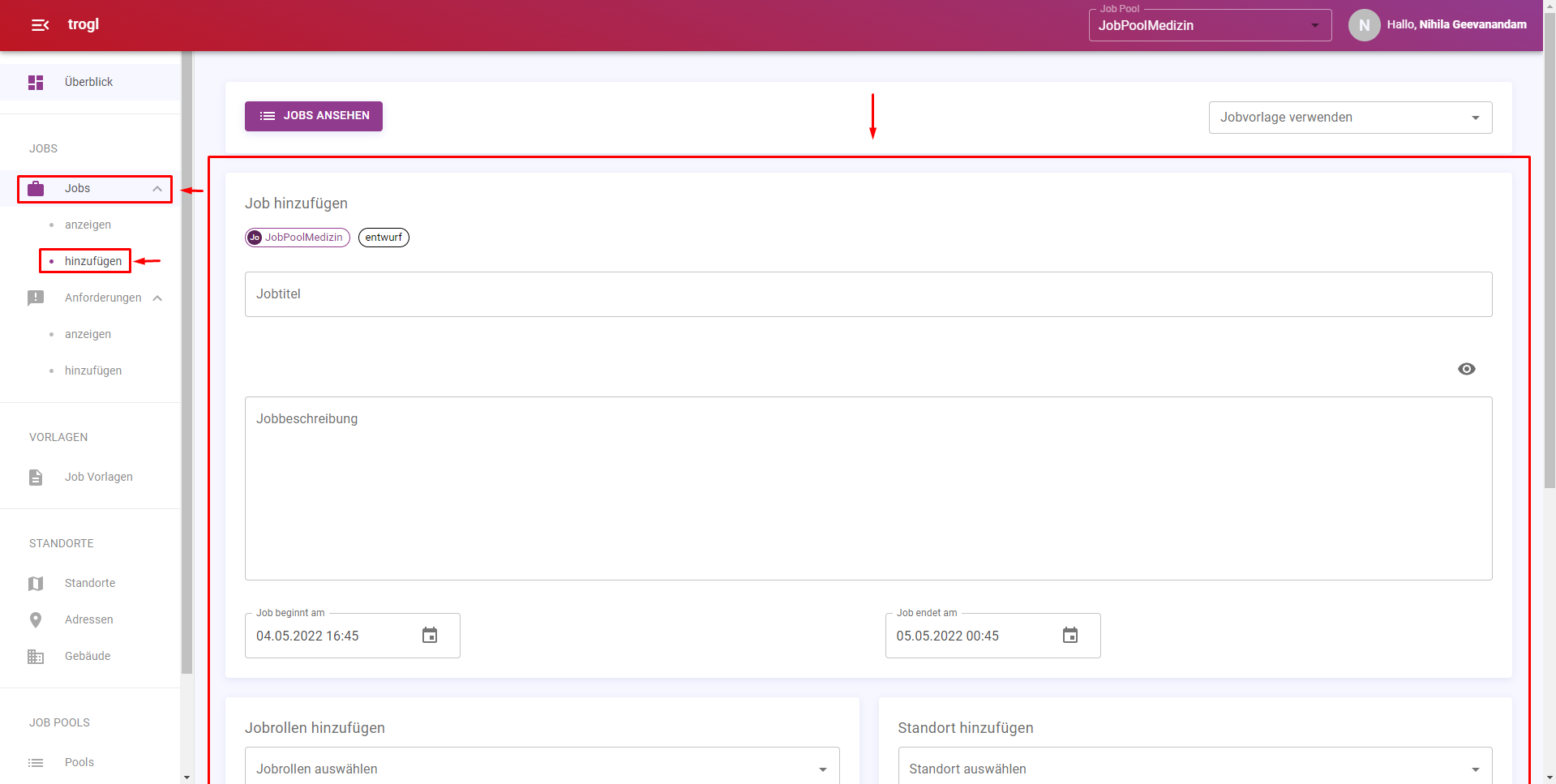This screenshot has width=1556, height=784.
Task: Click the Standorte map icon
Action: [36, 584]
